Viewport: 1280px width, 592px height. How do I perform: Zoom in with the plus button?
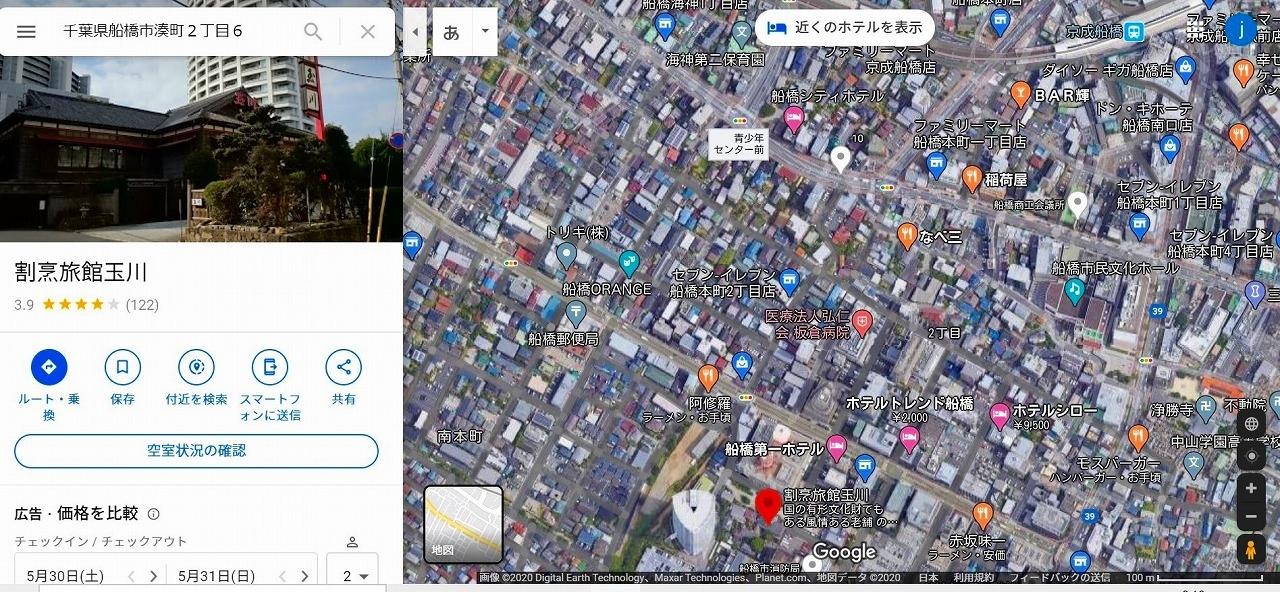(x=1251, y=489)
